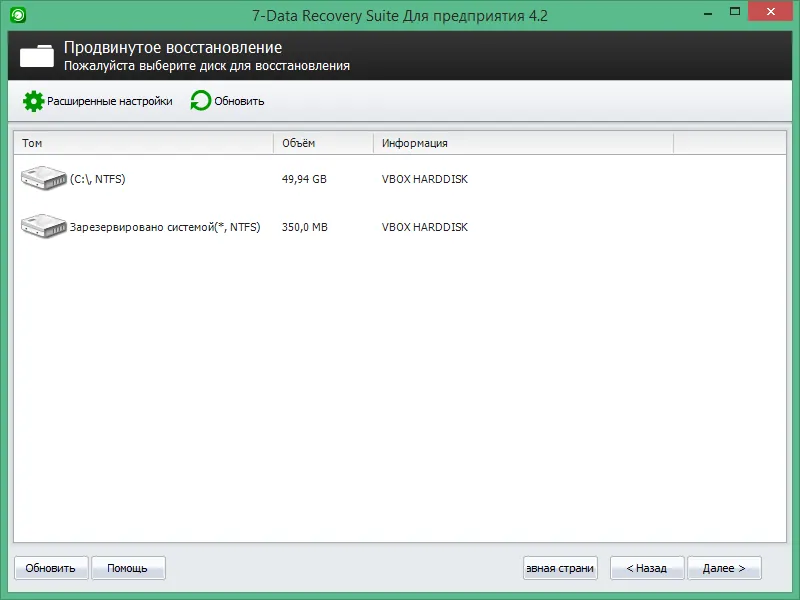
Task: Click the '350,0 MB' size cell
Action: click(305, 227)
